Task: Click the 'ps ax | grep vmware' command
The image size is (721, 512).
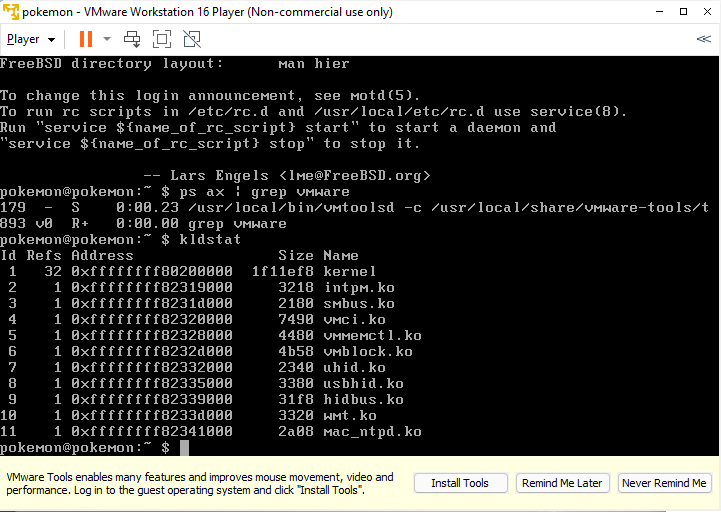Action: click(x=264, y=192)
